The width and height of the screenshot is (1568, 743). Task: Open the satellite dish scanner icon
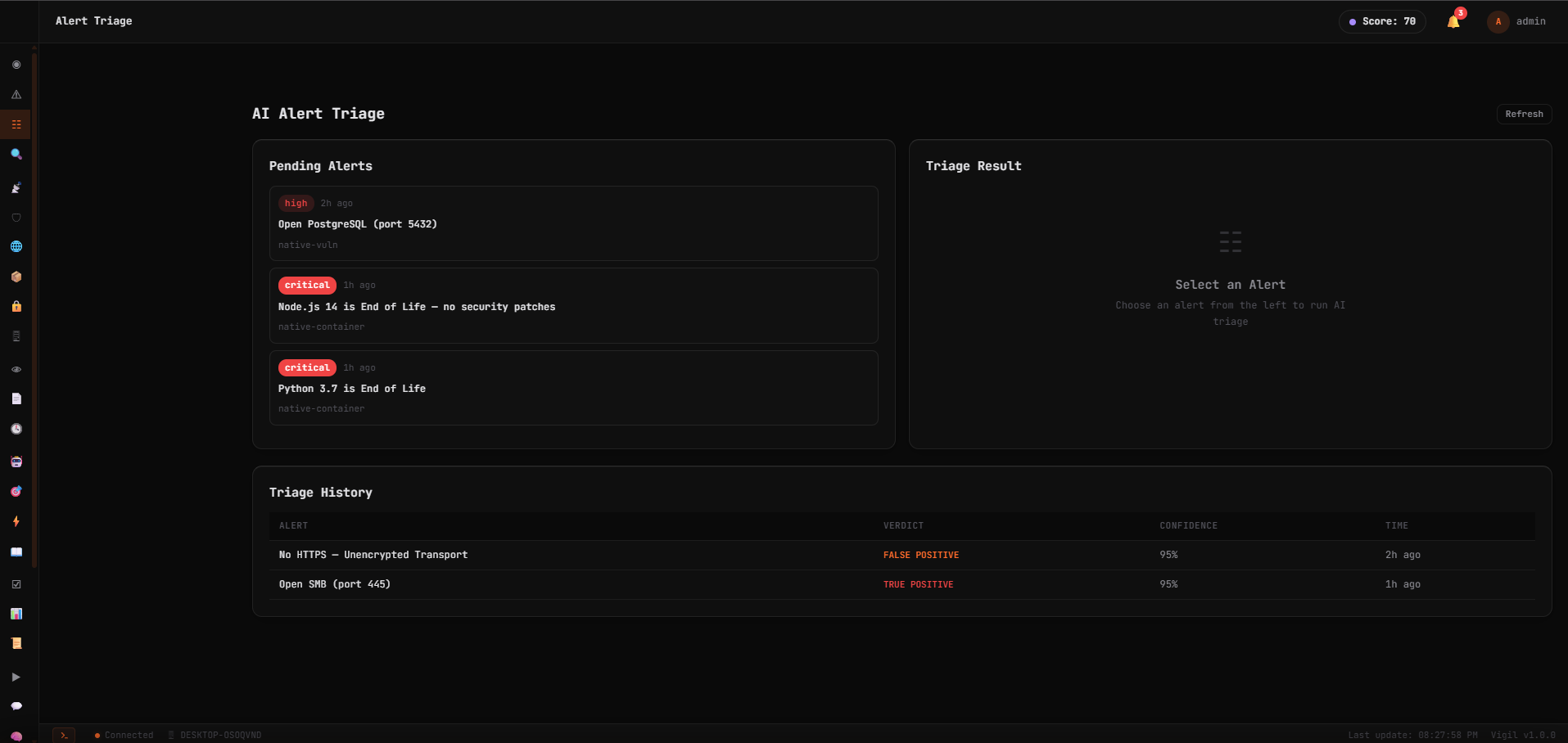pyautogui.click(x=16, y=187)
